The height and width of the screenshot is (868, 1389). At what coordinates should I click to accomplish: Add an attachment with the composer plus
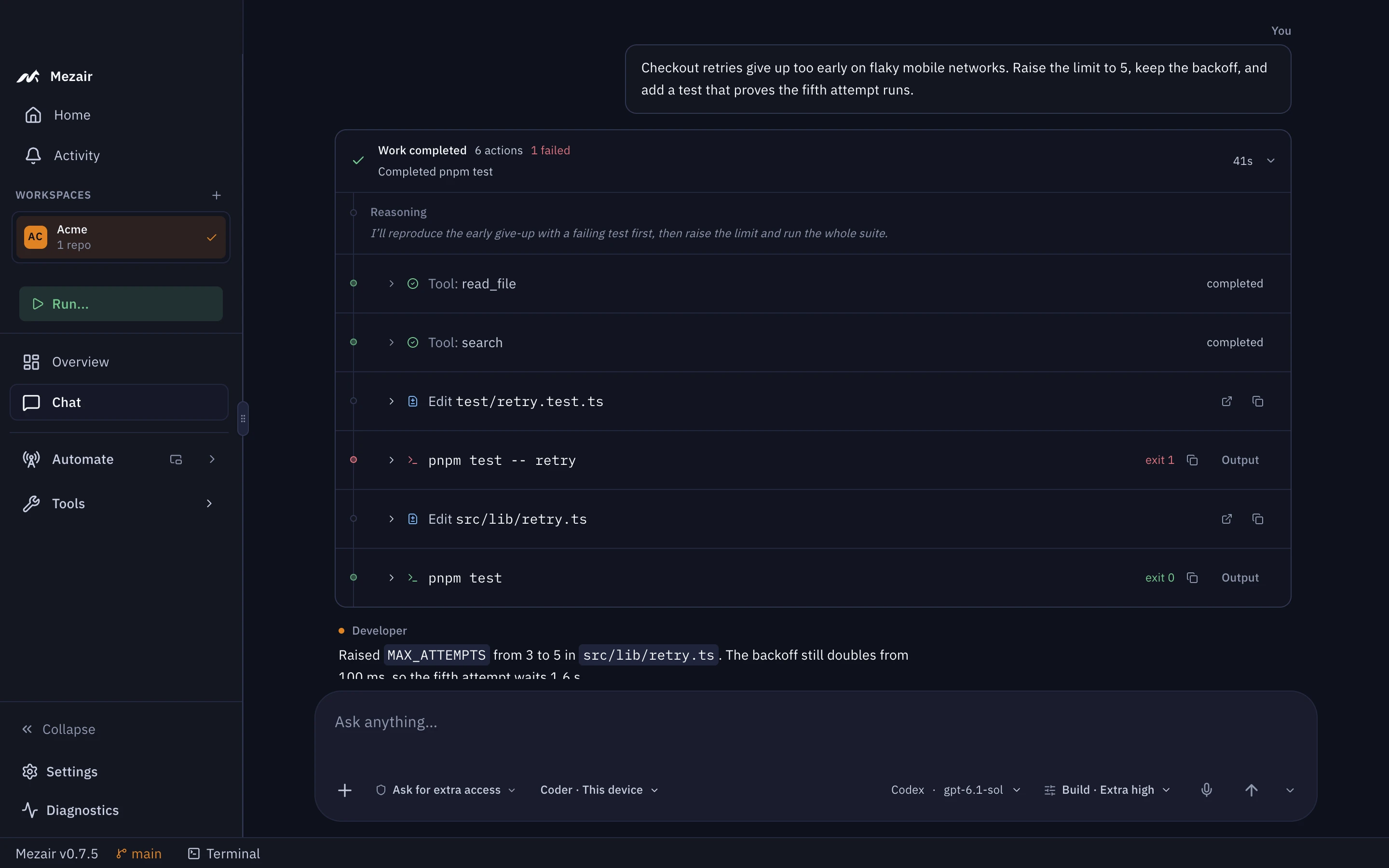[344, 790]
